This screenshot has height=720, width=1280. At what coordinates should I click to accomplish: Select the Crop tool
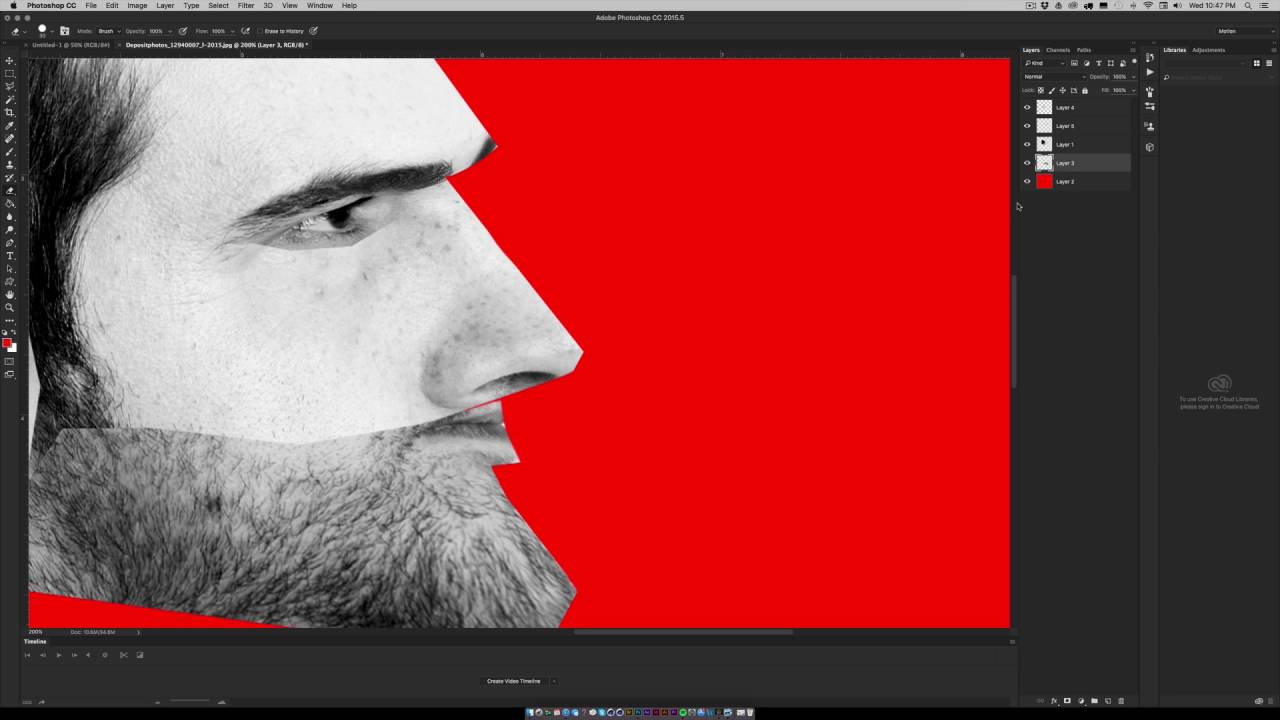[x=10, y=113]
